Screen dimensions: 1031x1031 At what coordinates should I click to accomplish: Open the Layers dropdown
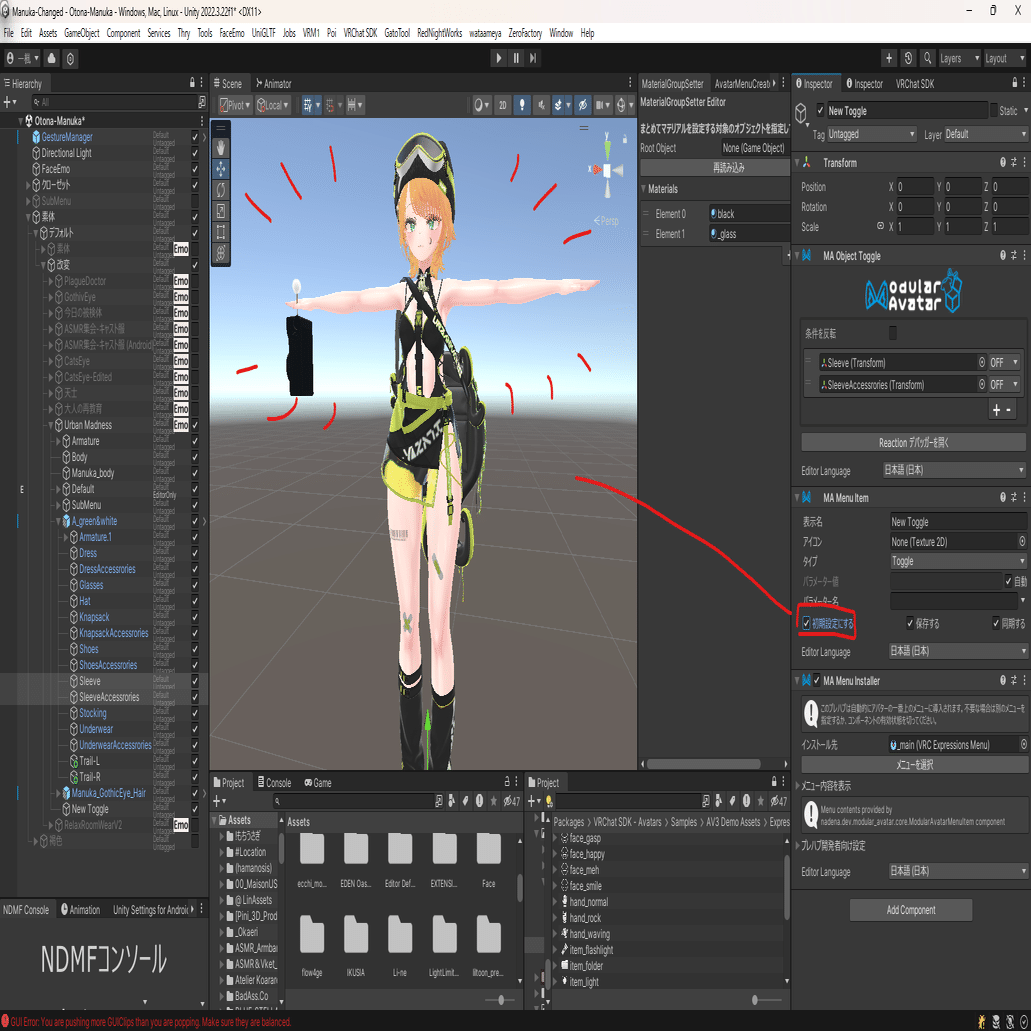coord(959,58)
